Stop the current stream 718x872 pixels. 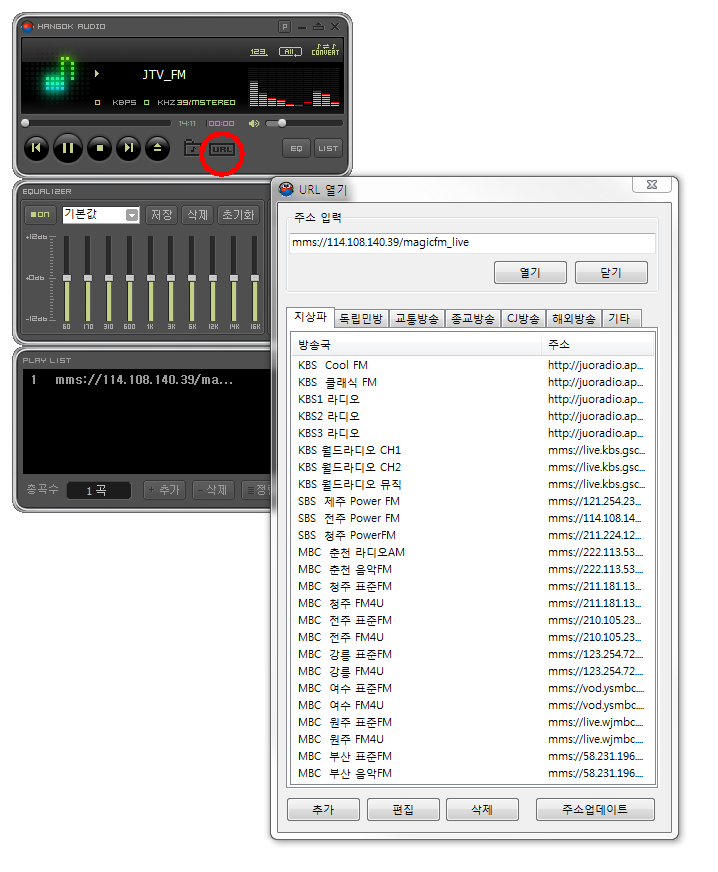tap(100, 148)
